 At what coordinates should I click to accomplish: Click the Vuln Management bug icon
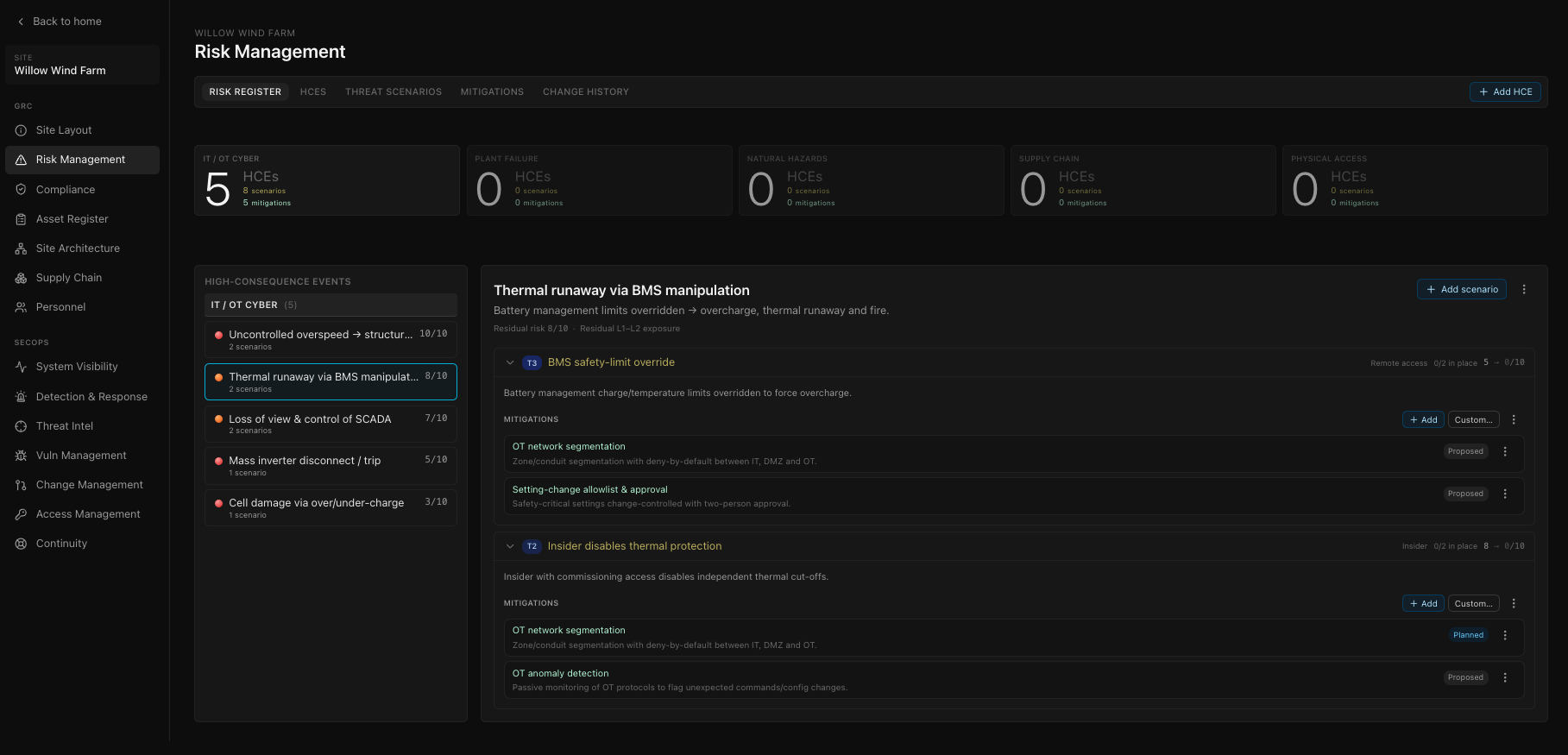point(21,456)
